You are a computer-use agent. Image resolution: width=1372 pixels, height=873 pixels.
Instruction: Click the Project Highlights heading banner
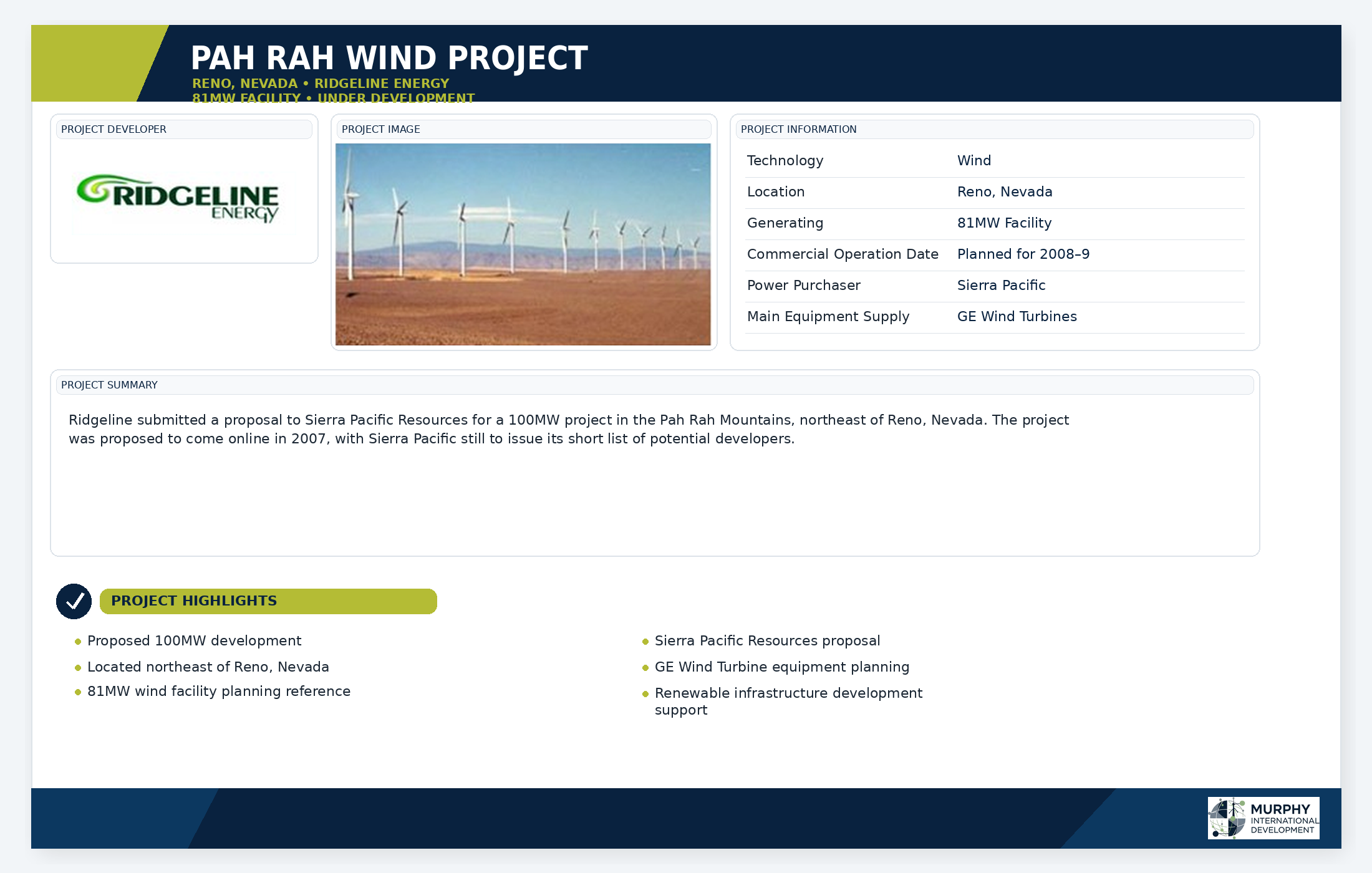(268, 601)
